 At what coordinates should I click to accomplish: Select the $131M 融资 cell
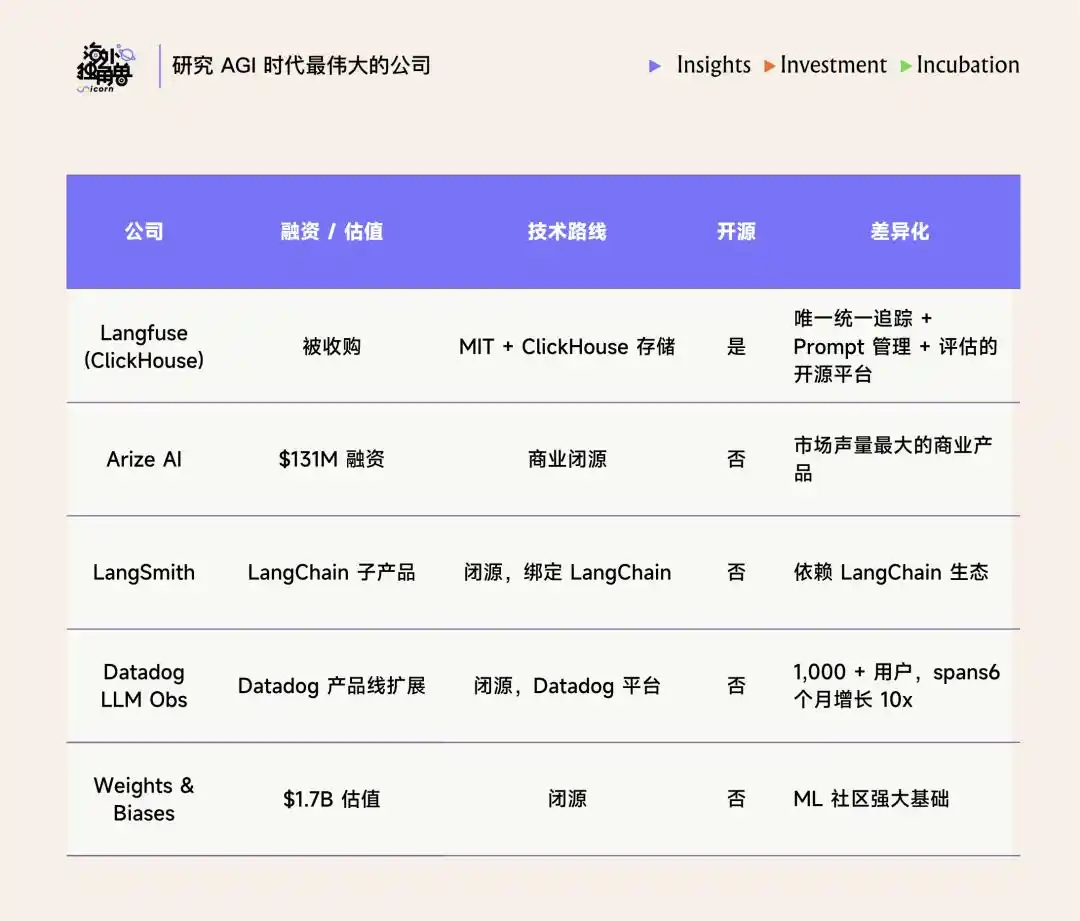tap(331, 459)
